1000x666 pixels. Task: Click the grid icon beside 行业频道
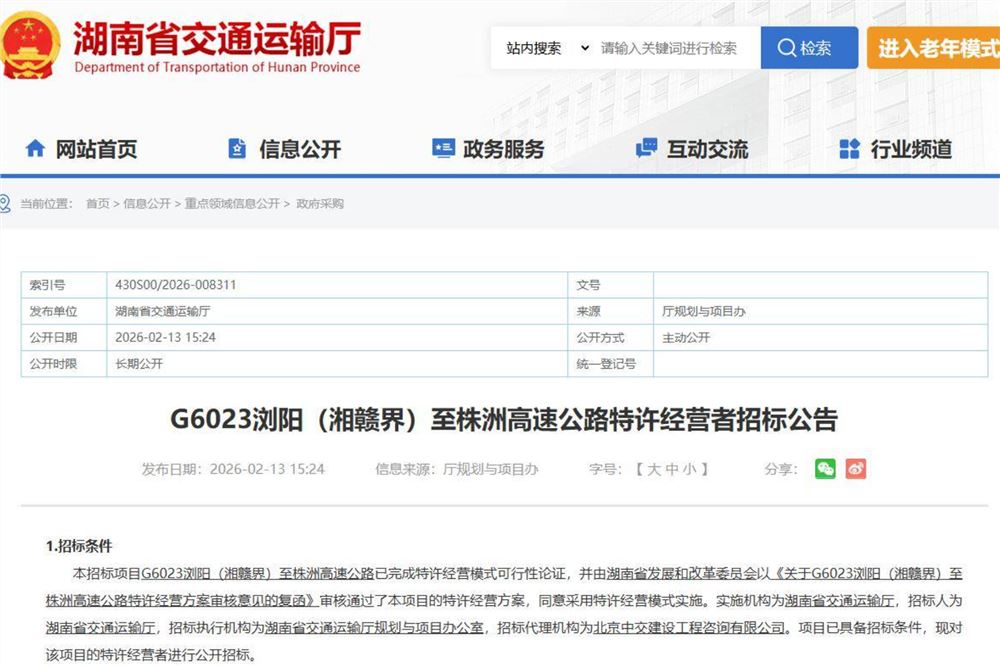pyautogui.click(x=847, y=147)
